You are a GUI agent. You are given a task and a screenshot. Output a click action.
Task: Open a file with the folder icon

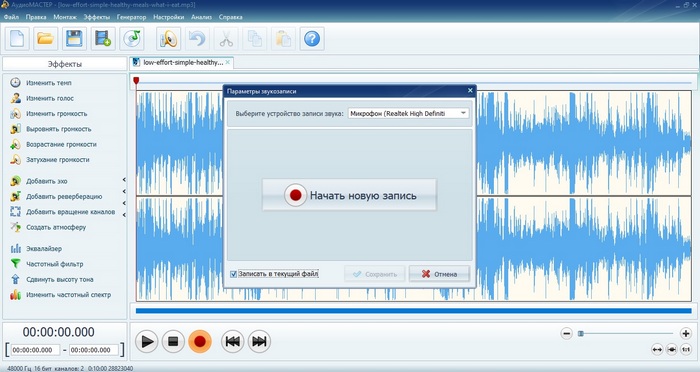[46, 39]
